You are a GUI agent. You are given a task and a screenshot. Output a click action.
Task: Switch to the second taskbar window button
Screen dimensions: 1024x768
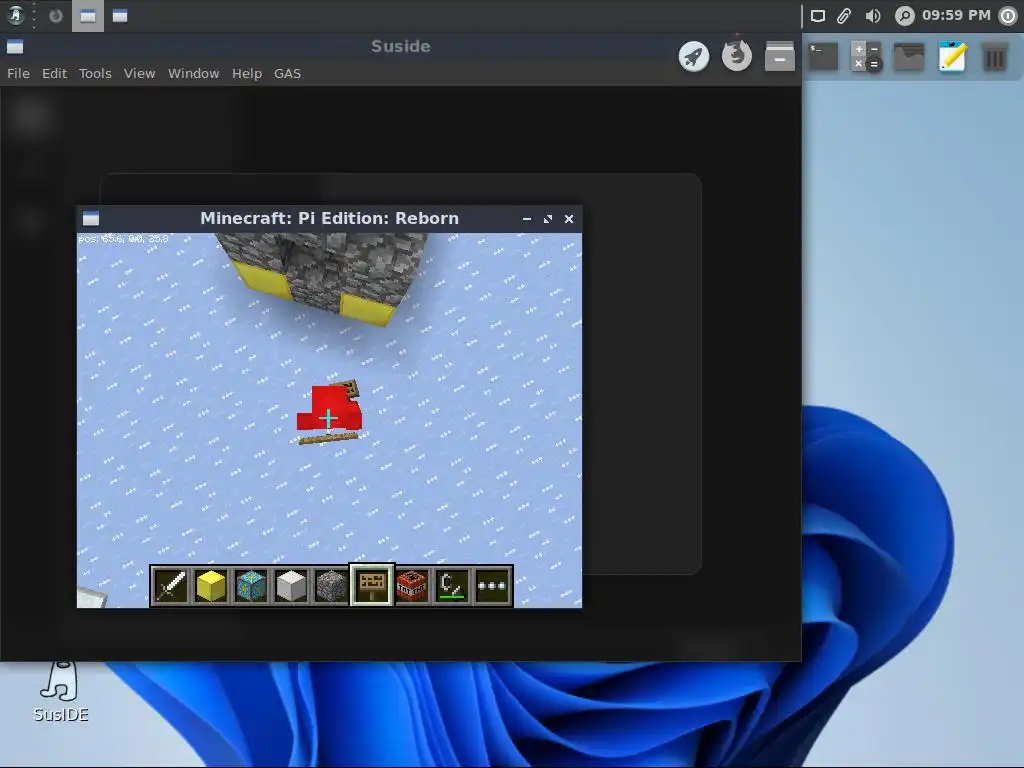120,16
